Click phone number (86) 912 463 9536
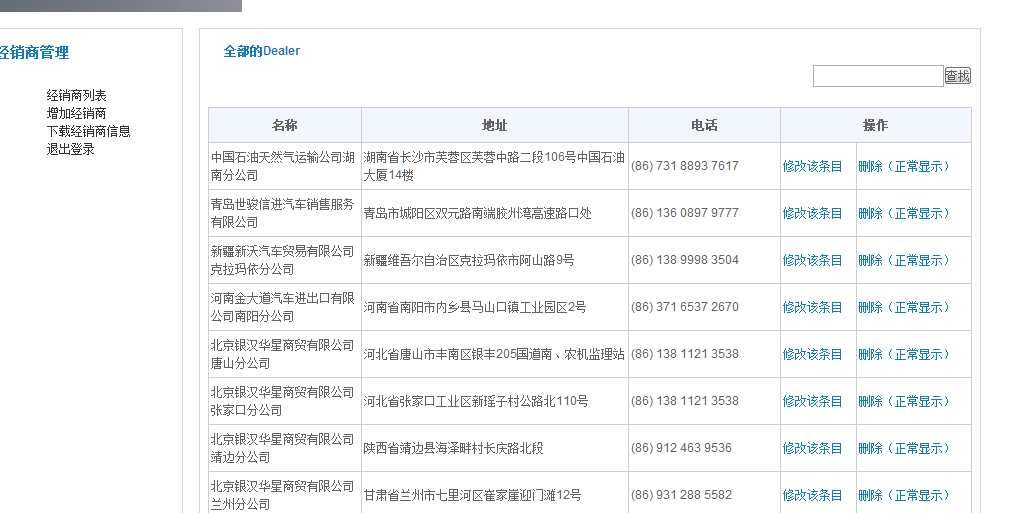The width and height of the screenshot is (1023, 513). (x=681, y=448)
